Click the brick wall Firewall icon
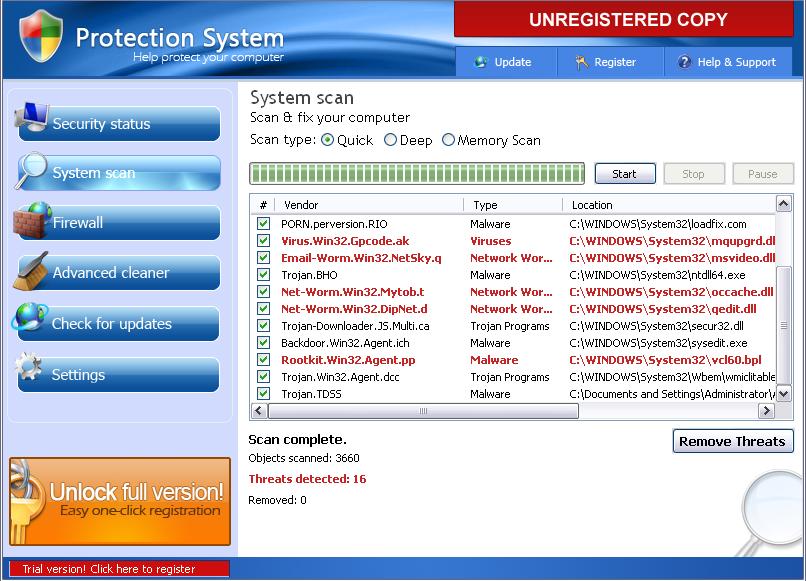806x581 pixels. [32, 221]
